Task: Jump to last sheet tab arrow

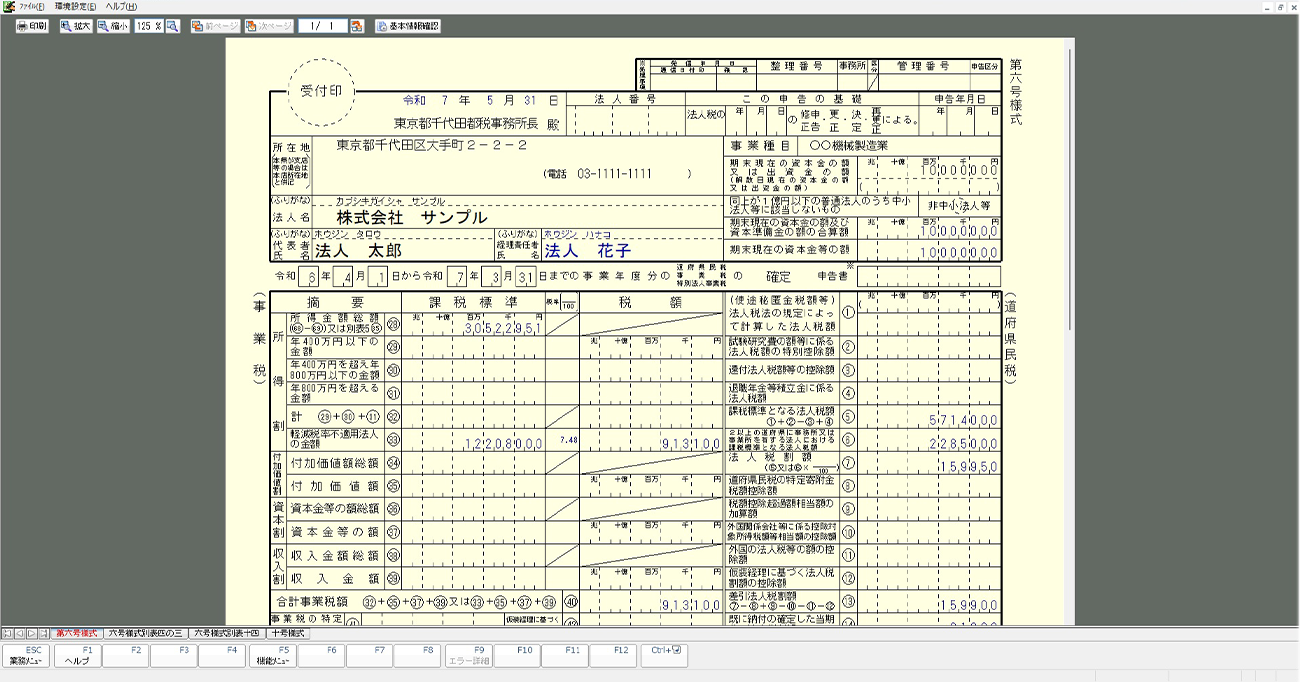Action: [43, 633]
